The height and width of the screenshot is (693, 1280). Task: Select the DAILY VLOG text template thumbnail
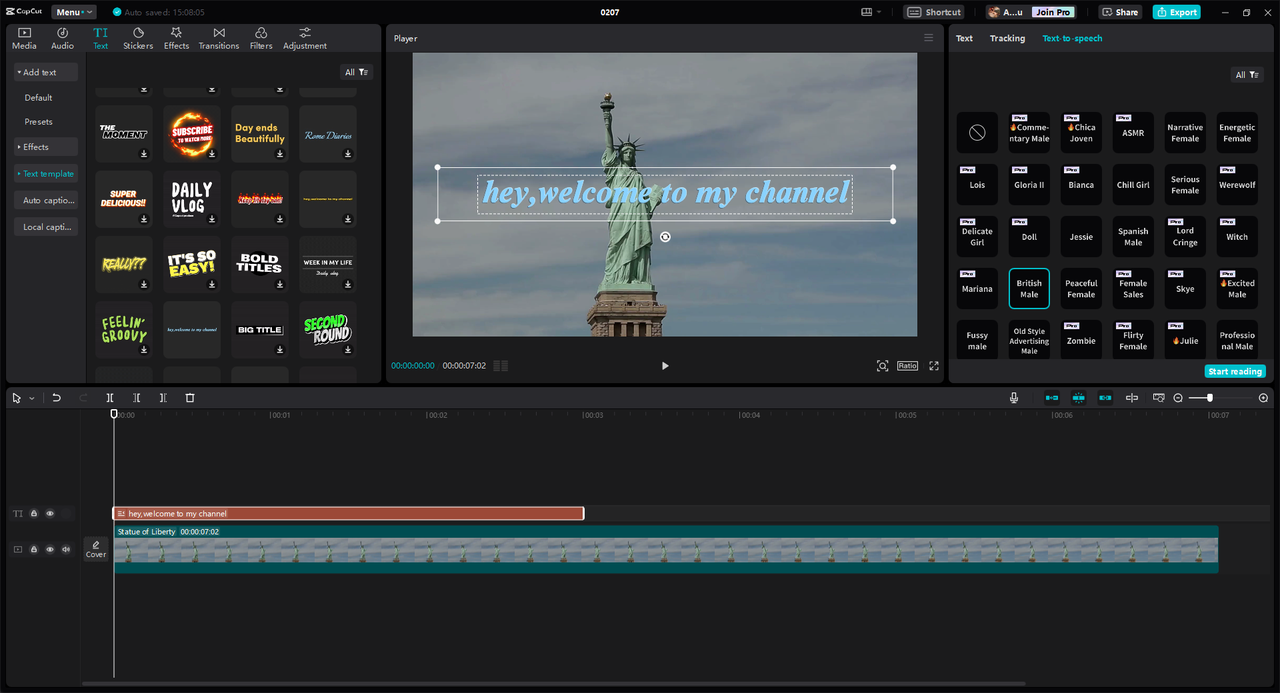tap(192, 198)
